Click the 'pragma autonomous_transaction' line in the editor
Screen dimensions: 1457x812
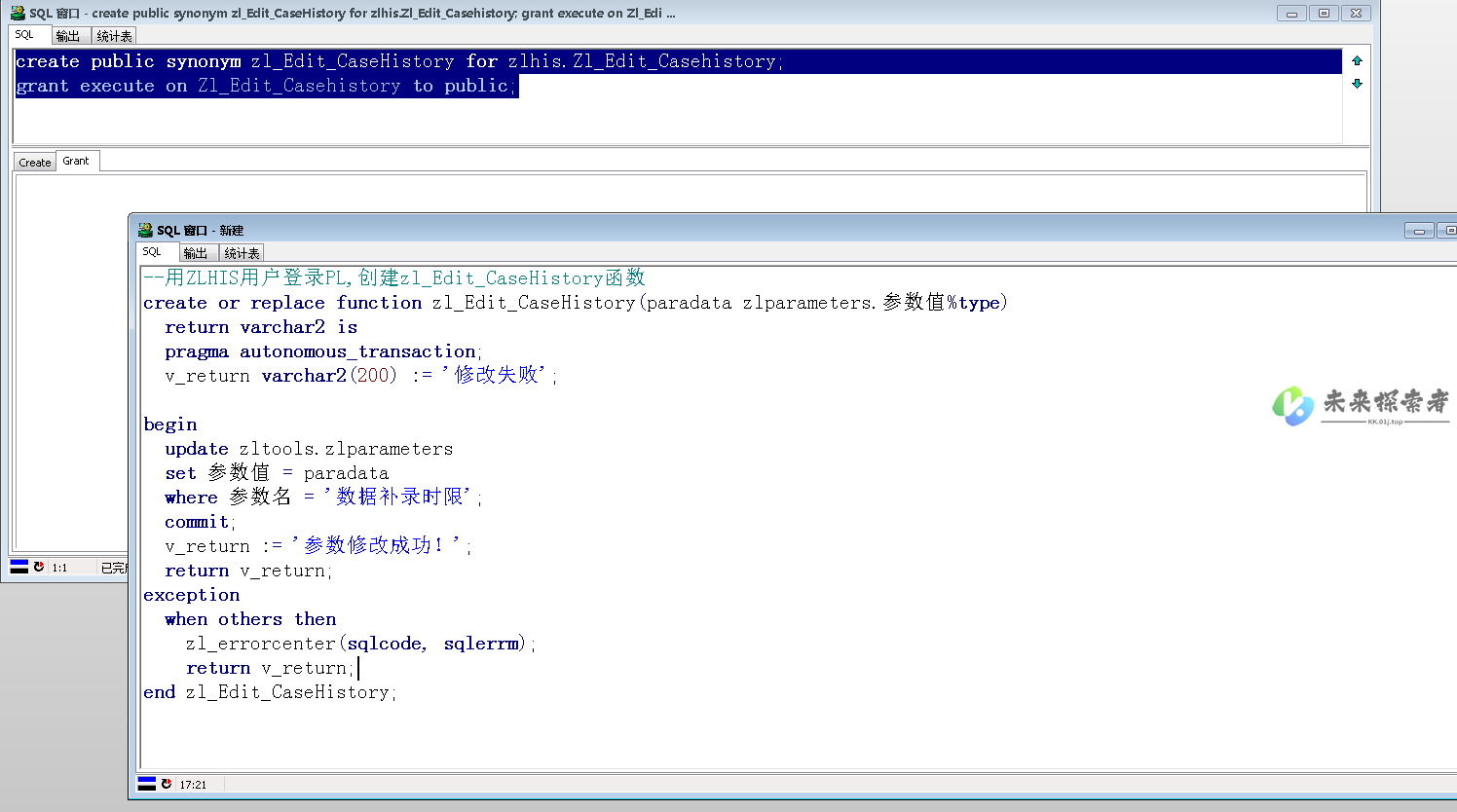[x=321, y=351]
